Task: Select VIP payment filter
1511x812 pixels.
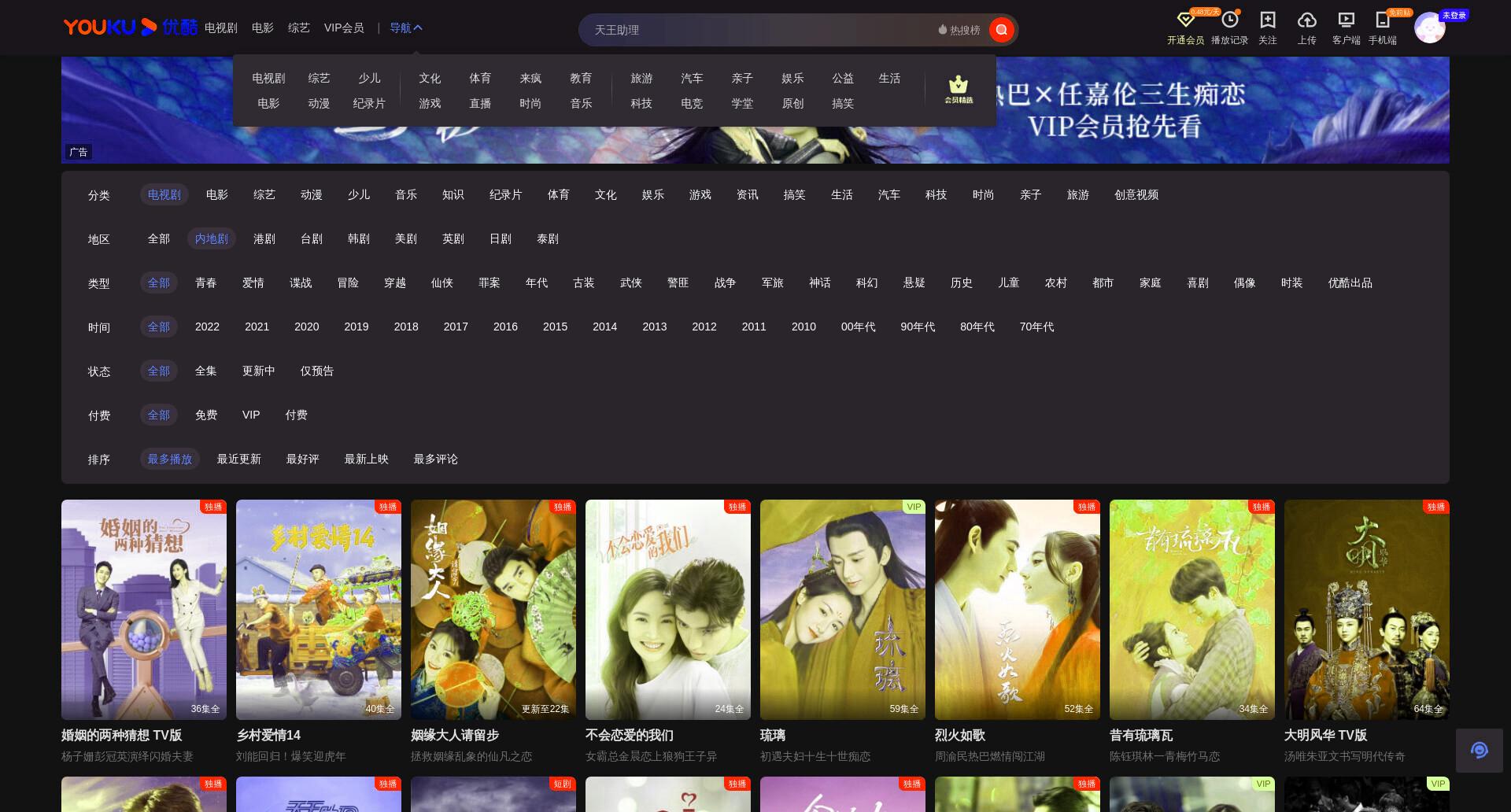Action: pyautogui.click(x=251, y=415)
